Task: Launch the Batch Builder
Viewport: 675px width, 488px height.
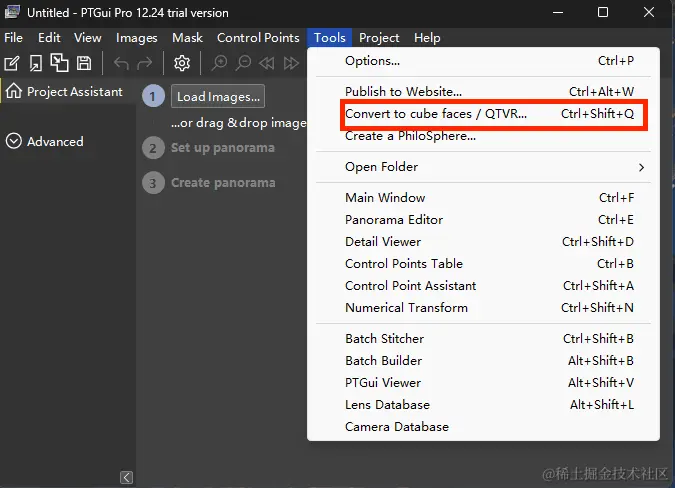Action: [x=483, y=361]
